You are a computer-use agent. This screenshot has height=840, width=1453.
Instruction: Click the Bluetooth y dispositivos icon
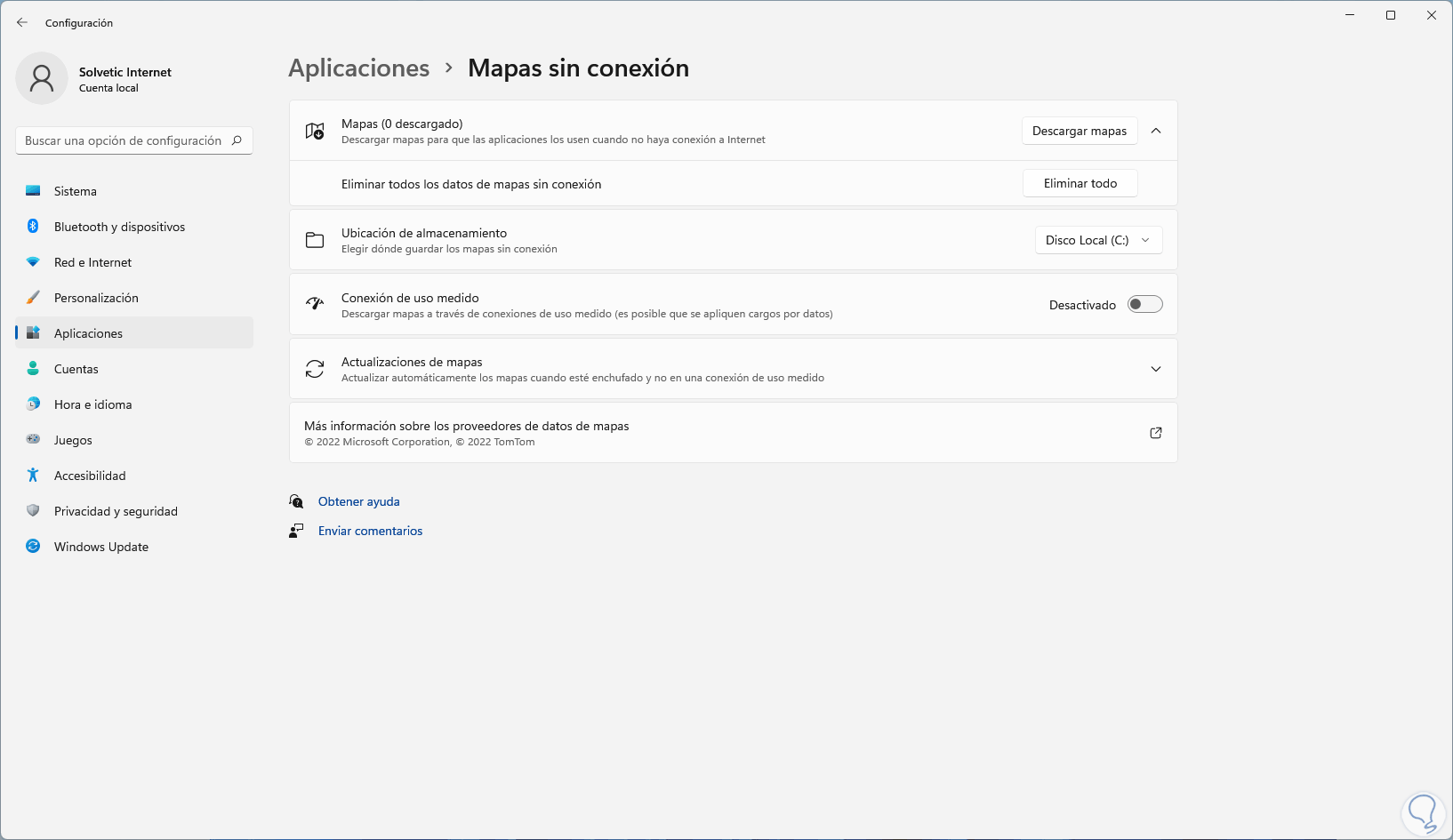pos(33,227)
